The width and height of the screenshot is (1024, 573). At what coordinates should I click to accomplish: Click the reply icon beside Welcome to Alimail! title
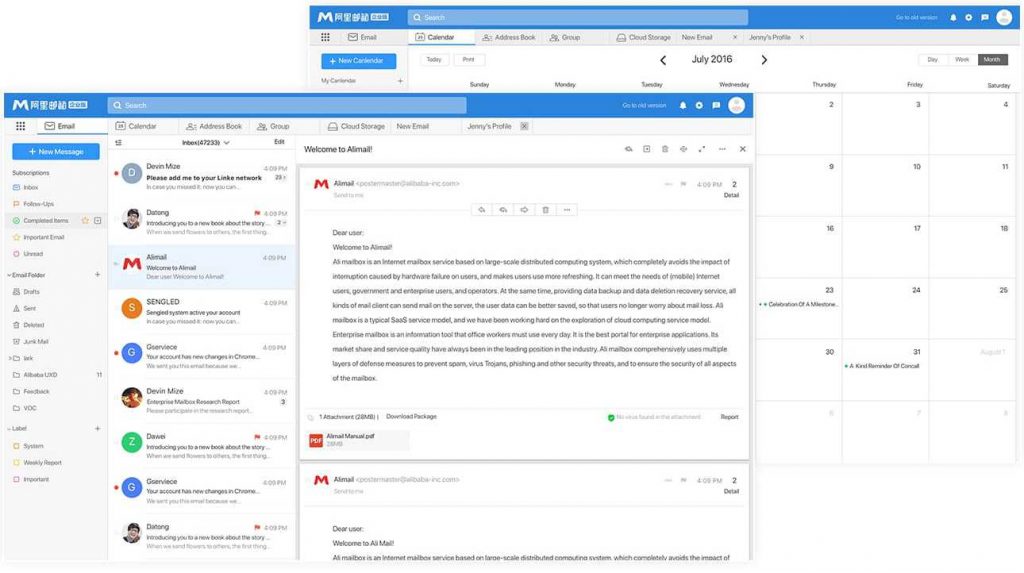[628, 149]
